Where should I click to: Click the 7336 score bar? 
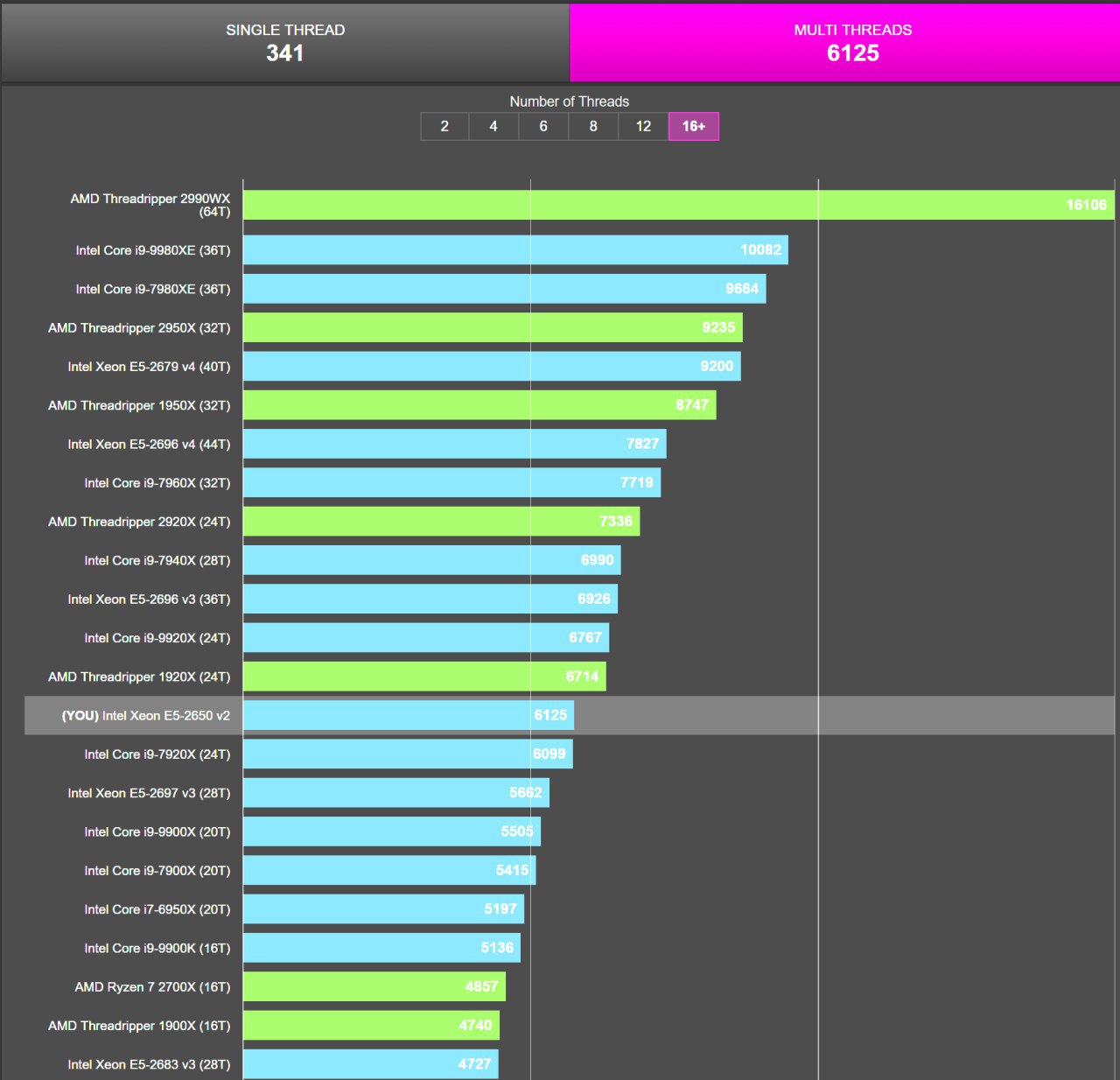pyautogui.click(x=442, y=521)
